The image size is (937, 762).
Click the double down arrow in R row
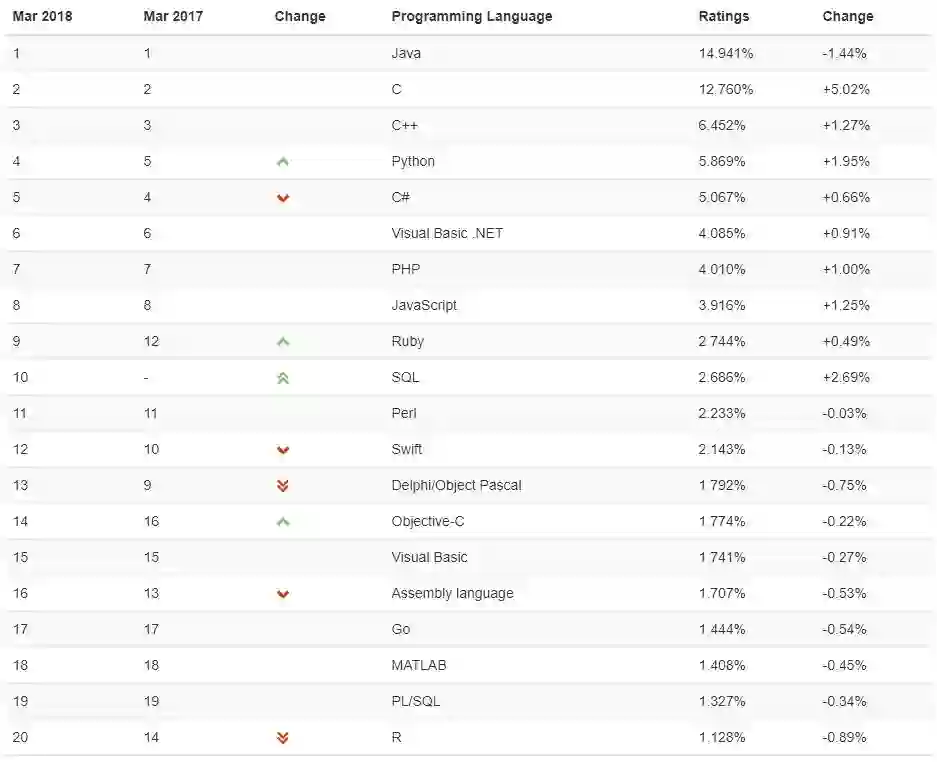tap(283, 738)
